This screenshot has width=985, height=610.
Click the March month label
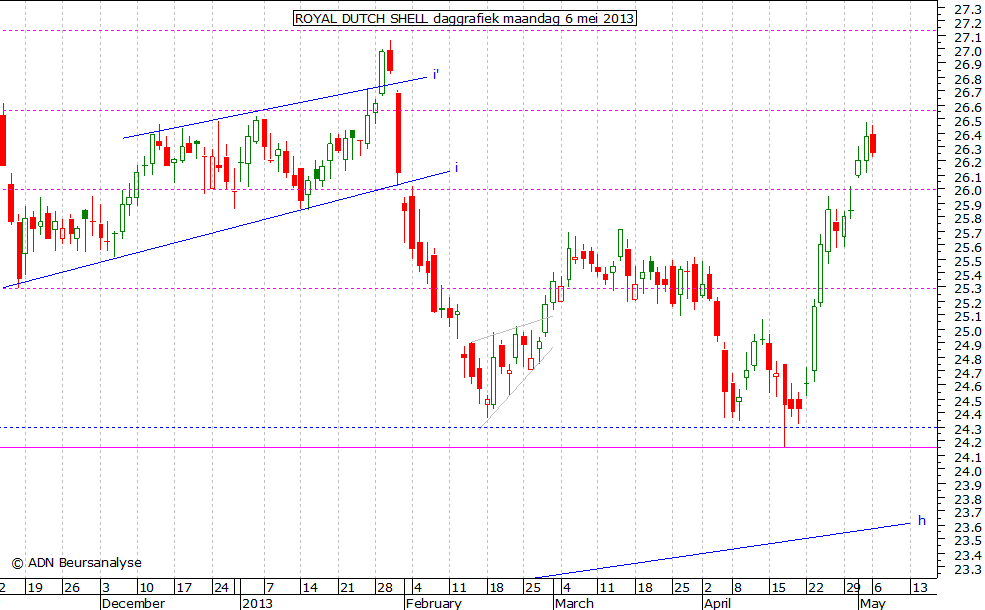[x=574, y=603]
